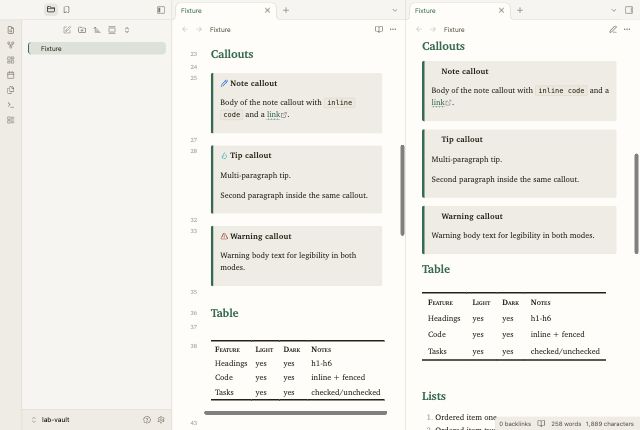The width and height of the screenshot is (640, 430).
Task: Collapse or expand all folders in the explorer
Action: pyautogui.click(x=127, y=30)
